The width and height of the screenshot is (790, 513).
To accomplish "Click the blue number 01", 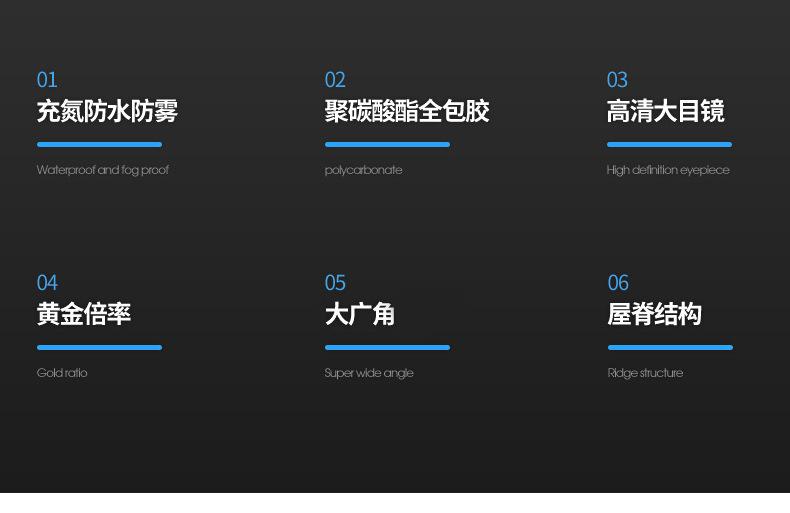I will point(47,80).
